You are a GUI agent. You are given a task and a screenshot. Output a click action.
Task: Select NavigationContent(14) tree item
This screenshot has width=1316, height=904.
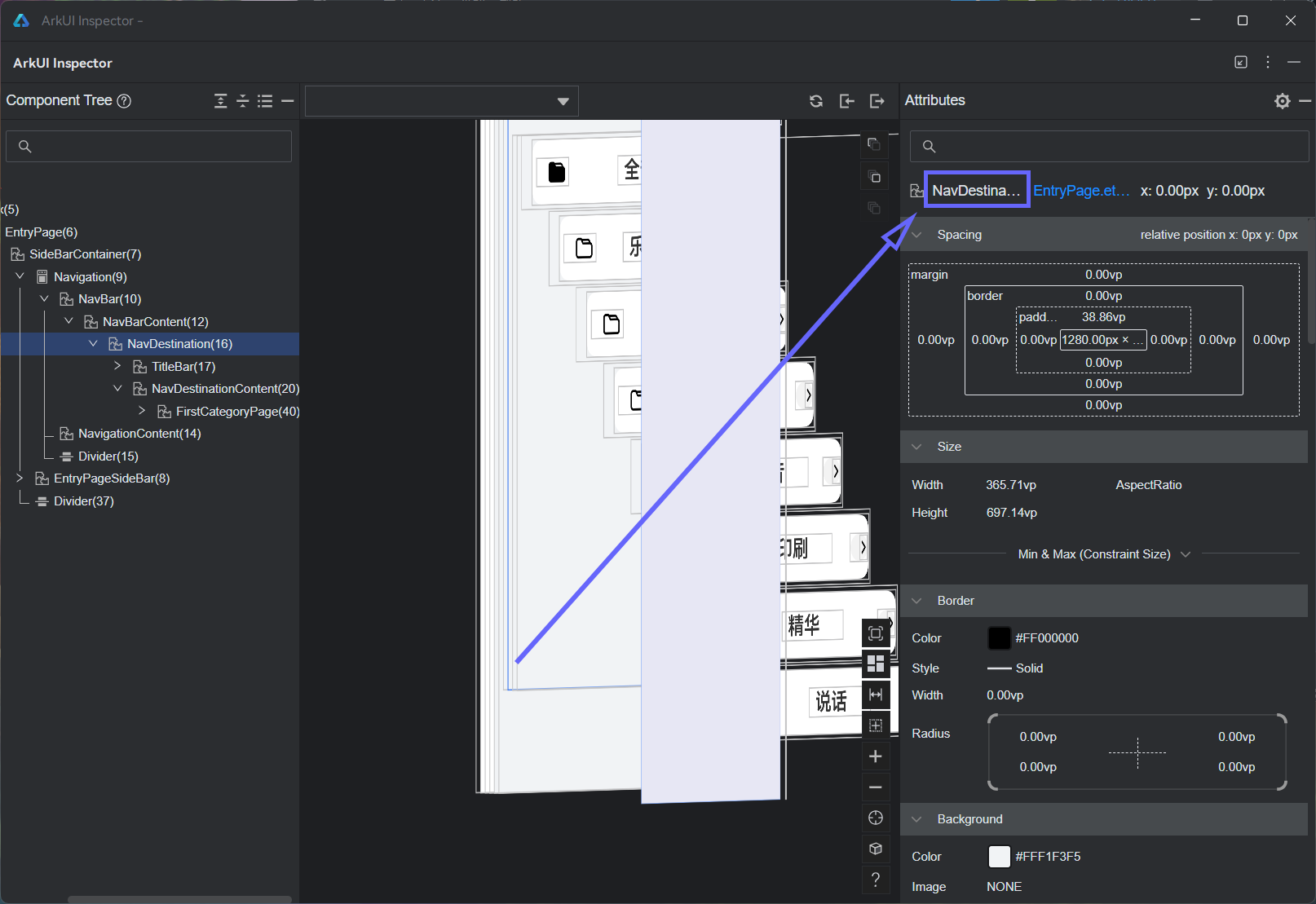(x=139, y=434)
